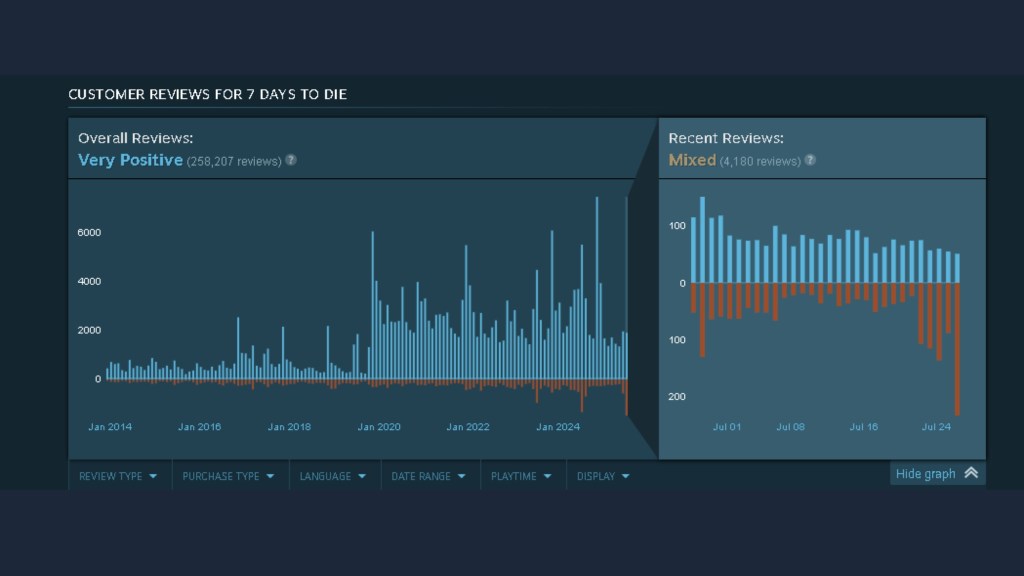Screen dimensions: 1024x576
Task: Click the 'Overall Reviews:' heading
Action: [x=136, y=138]
